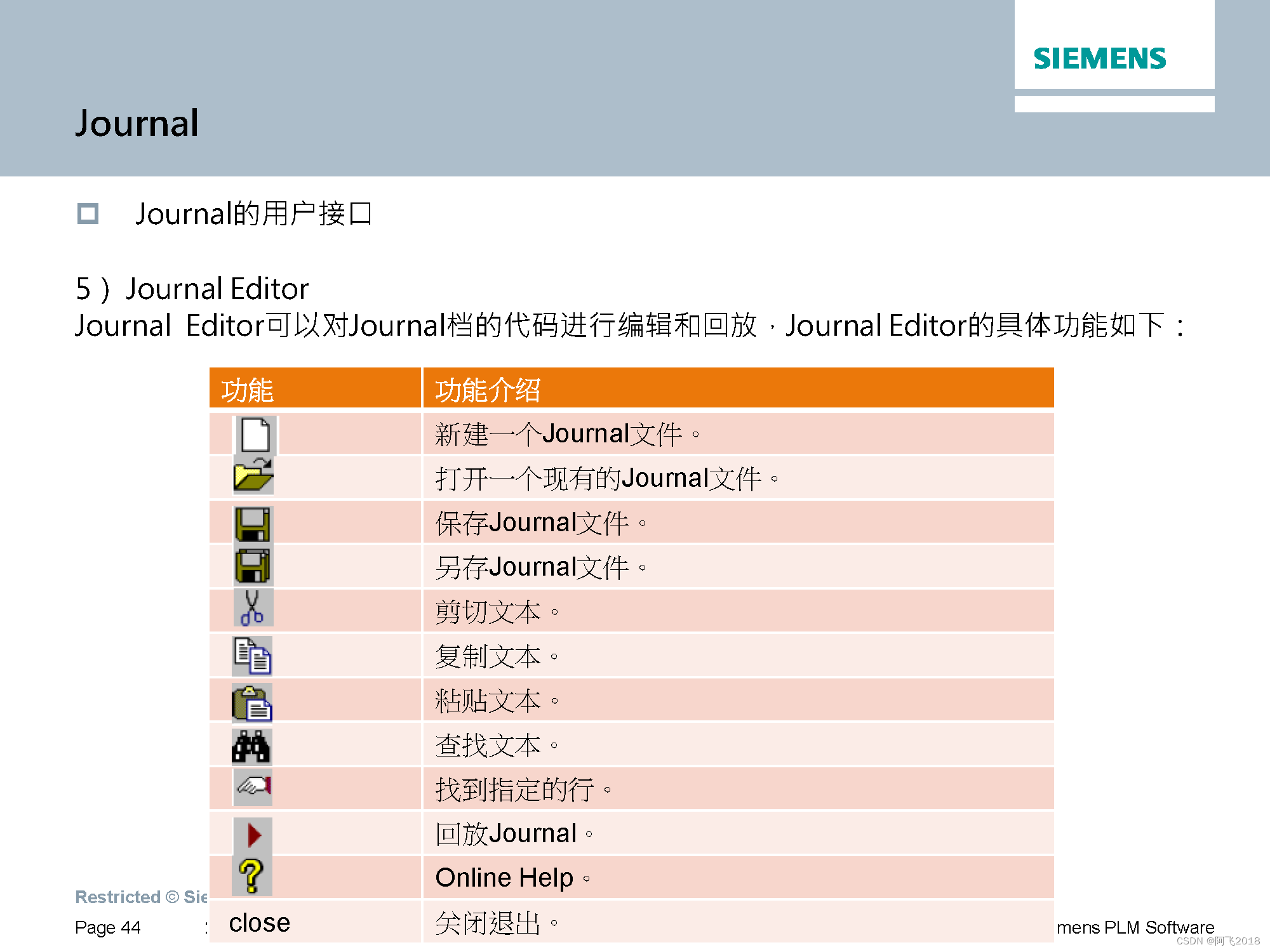Image resolution: width=1270 pixels, height=952 pixels.
Task: Click the 5）Journal Editor heading
Action: point(192,289)
